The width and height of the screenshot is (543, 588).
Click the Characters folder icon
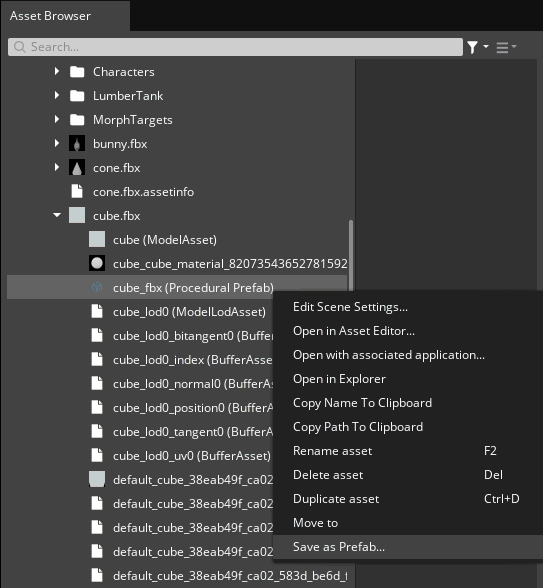[77, 72]
